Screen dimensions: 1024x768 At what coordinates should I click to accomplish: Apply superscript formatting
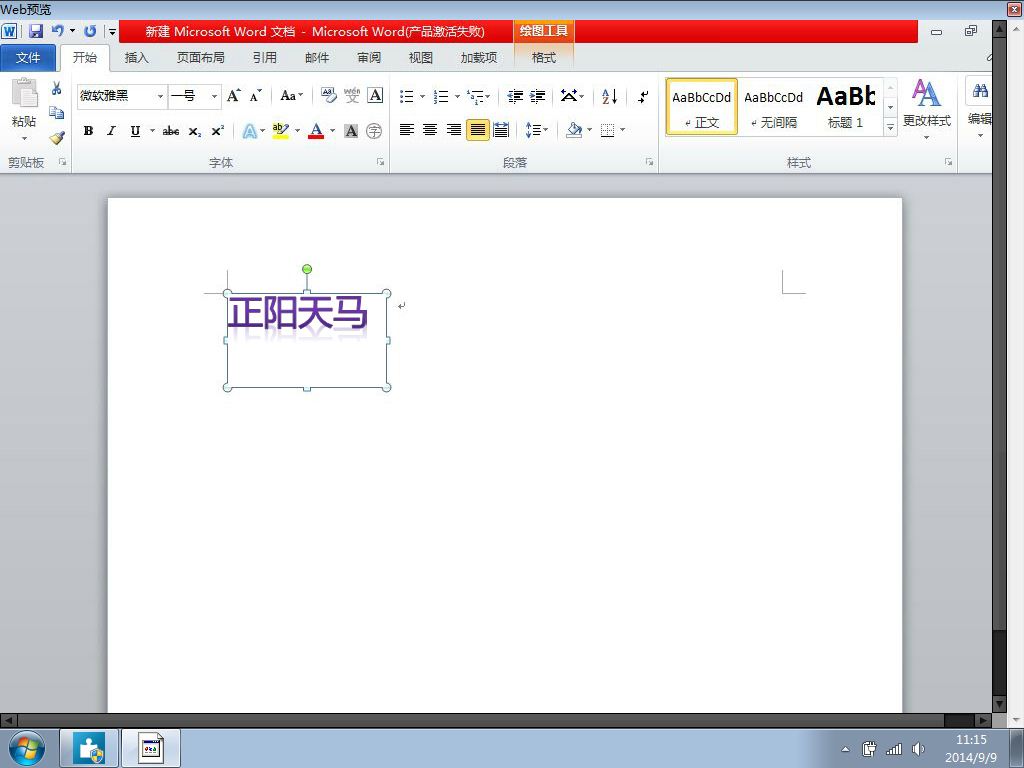click(x=218, y=131)
